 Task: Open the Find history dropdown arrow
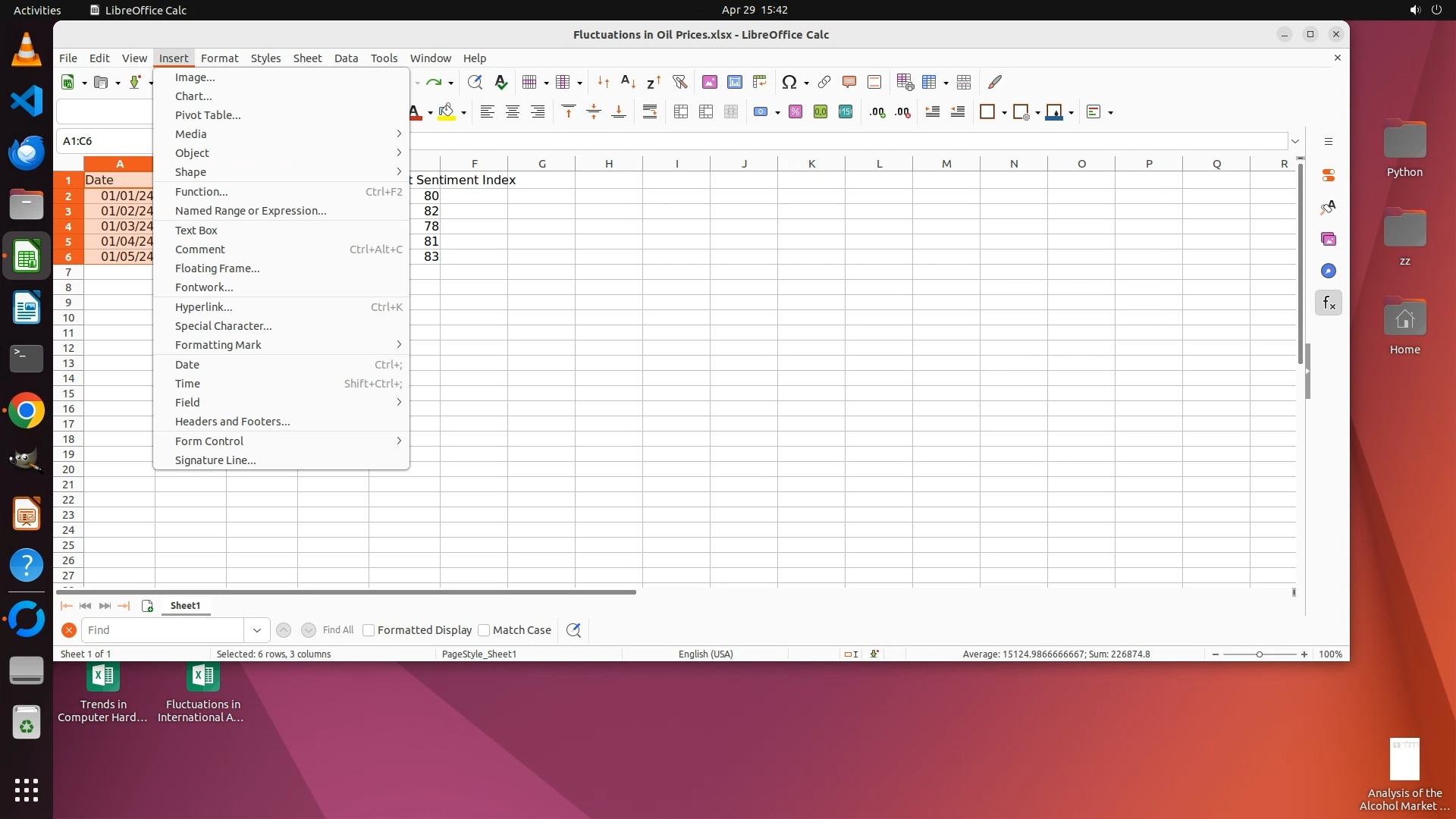pos(256,630)
